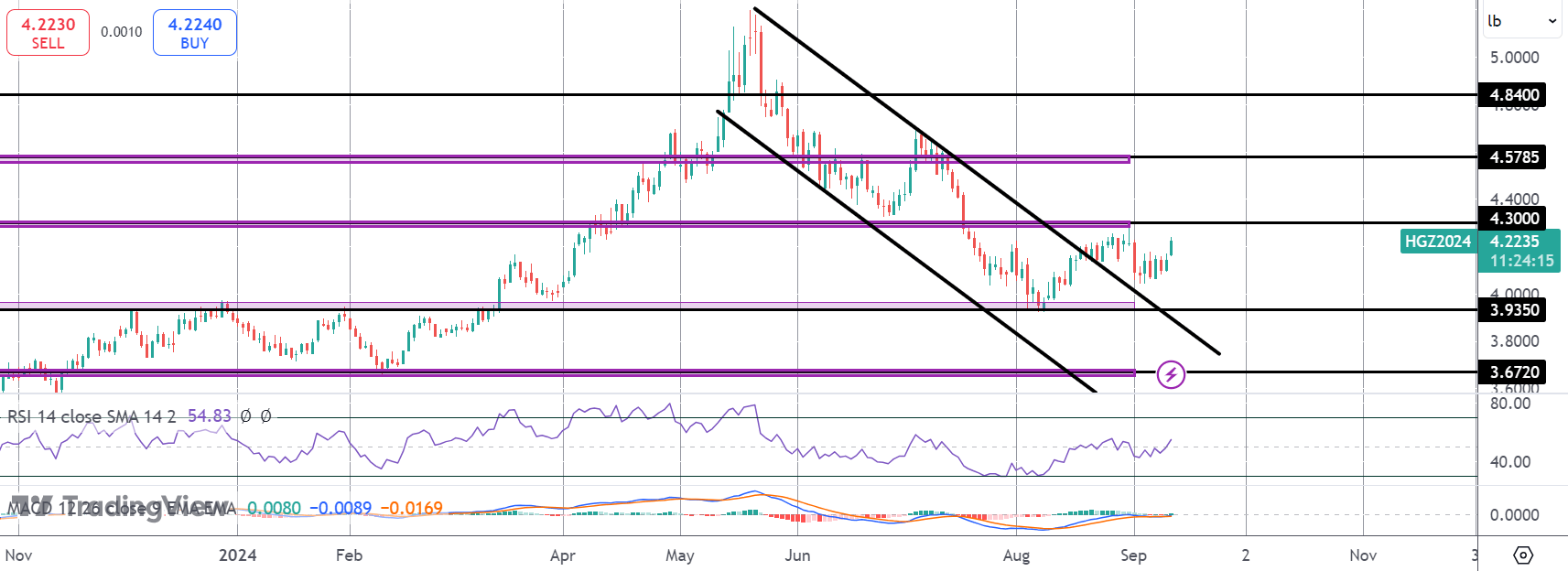The height and width of the screenshot is (571, 1568).
Task: Click the 4.2240 BUY button
Action: [194, 33]
